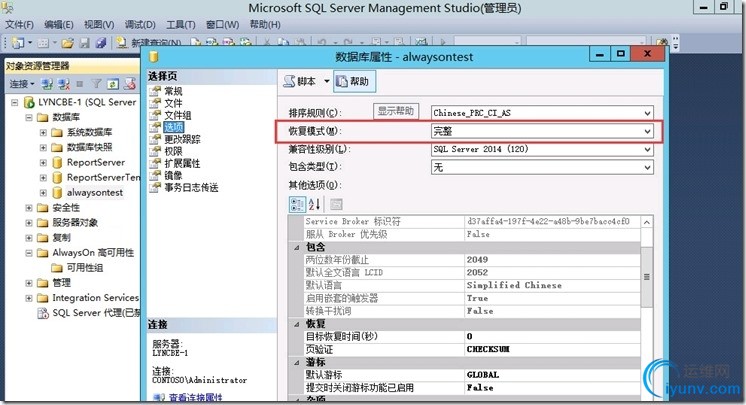This screenshot has width=746, height=405.
Task: Select the 权限 page
Action: click(x=173, y=151)
